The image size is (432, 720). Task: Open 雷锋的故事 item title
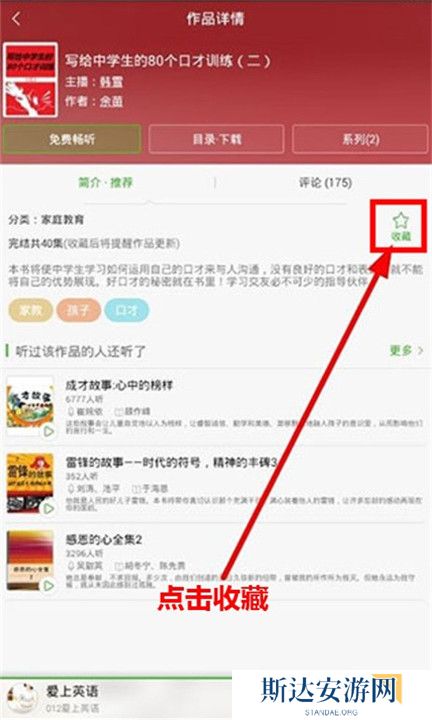pyautogui.click(x=171, y=462)
